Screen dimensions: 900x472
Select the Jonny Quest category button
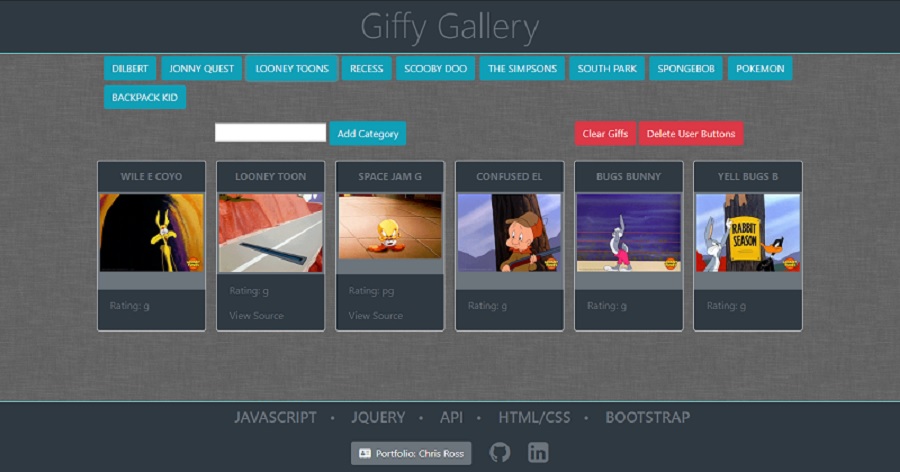tap(201, 68)
